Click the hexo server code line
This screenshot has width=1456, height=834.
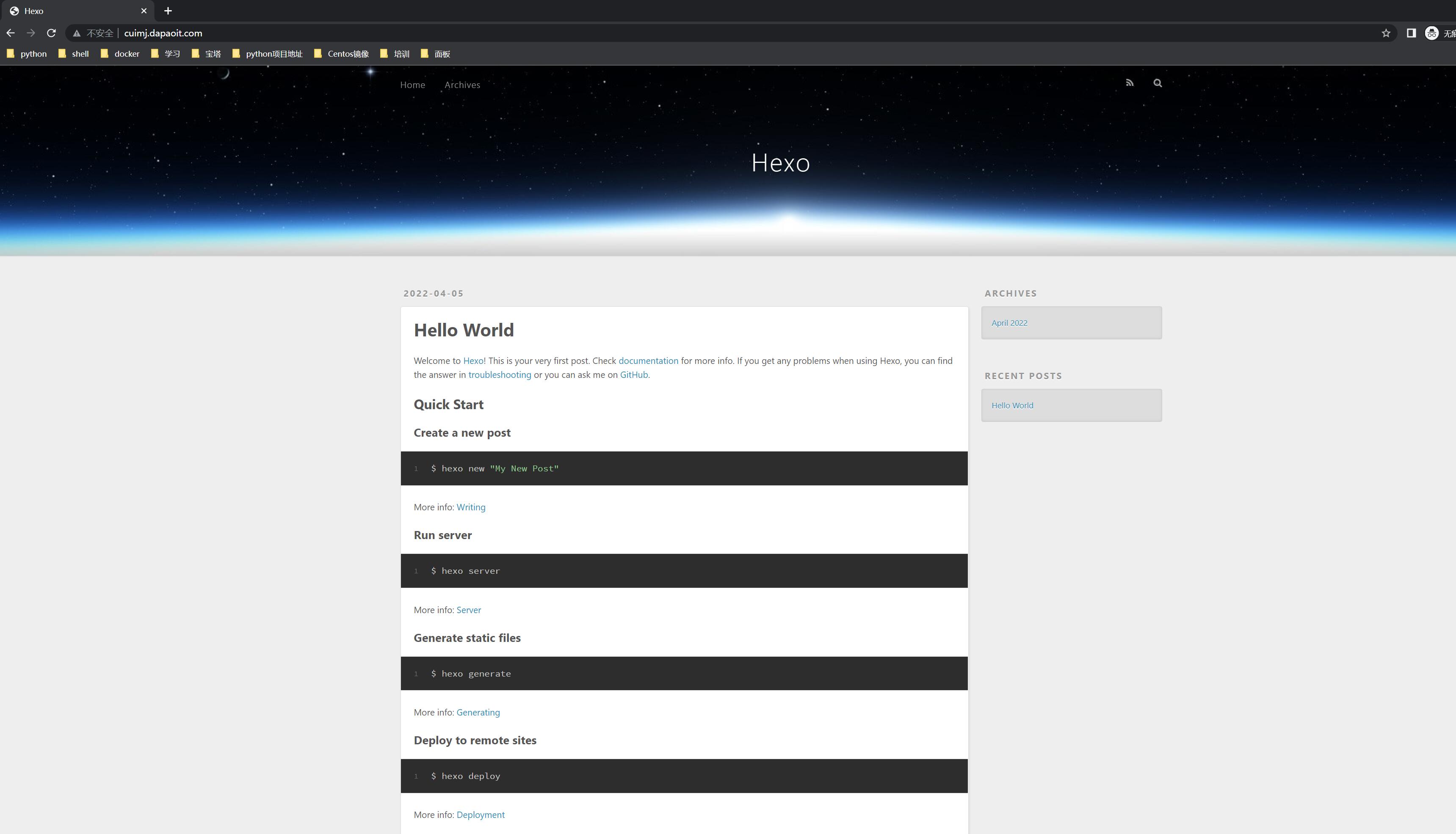point(465,571)
